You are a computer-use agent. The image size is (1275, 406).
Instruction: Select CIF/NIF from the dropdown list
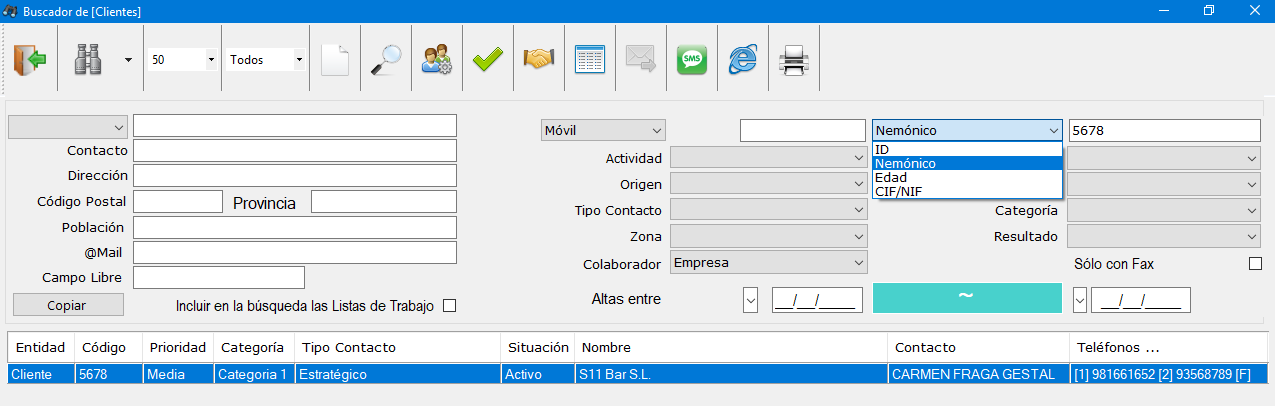(967, 191)
